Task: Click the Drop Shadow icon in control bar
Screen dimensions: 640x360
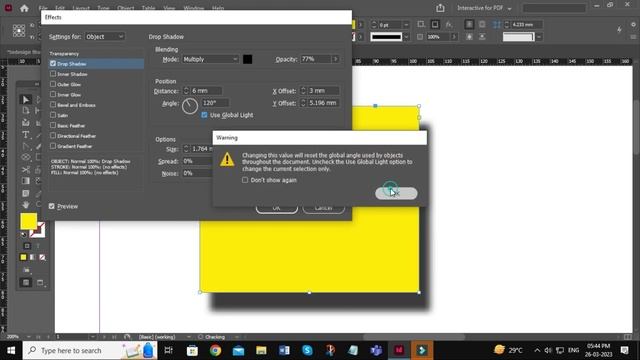Action: (x=435, y=24)
